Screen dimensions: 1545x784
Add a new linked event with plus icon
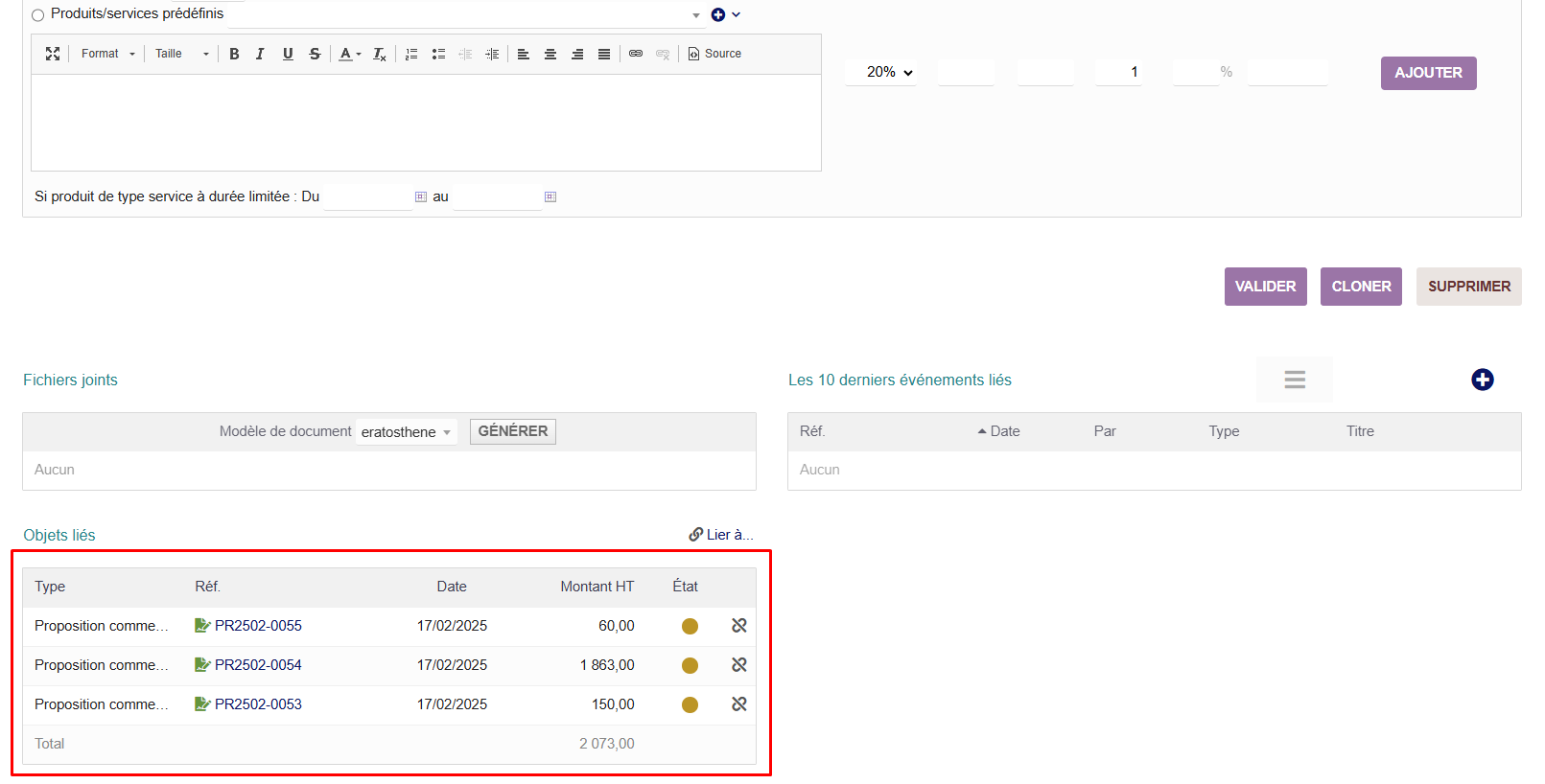click(x=1482, y=380)
